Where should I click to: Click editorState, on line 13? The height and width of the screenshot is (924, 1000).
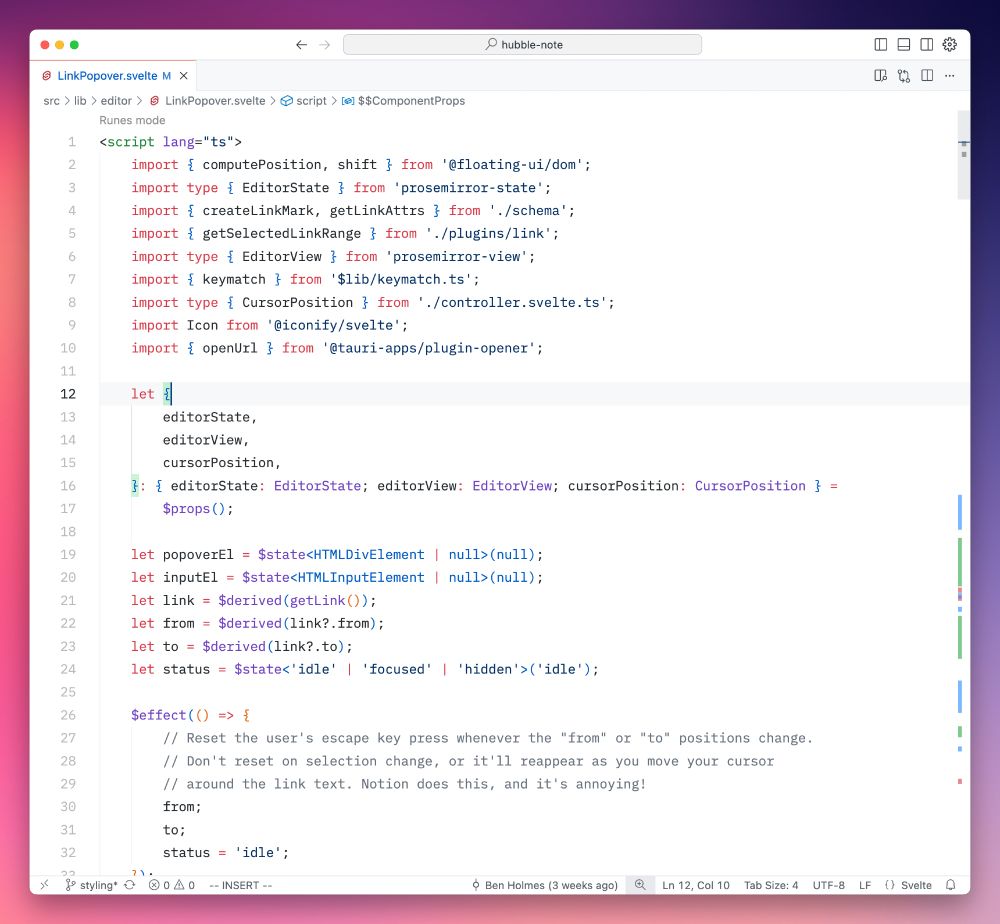click(210, 417)
